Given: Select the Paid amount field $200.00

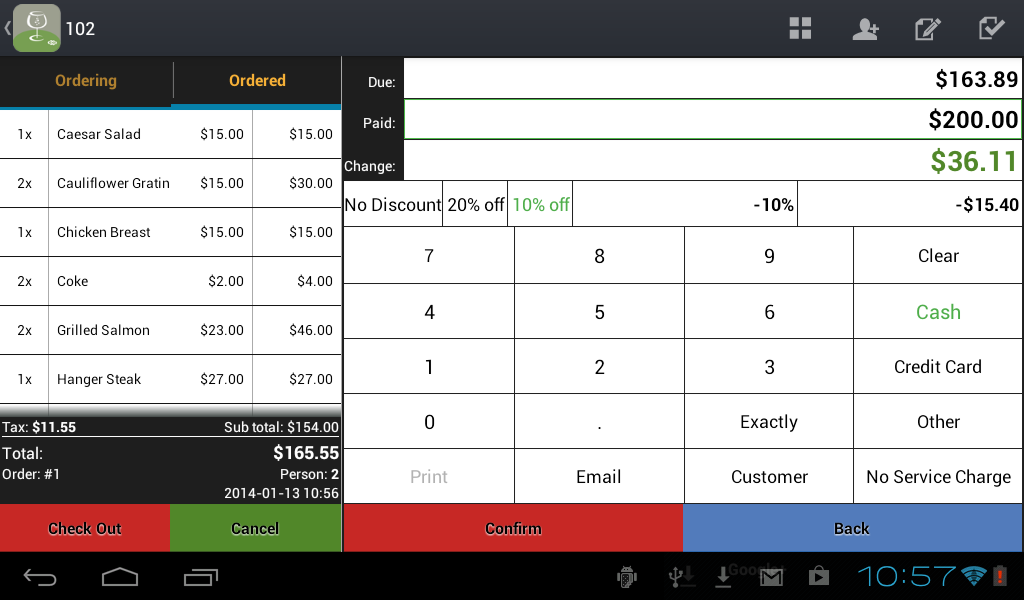Looking at the screenshot, I should coord(712,119).
